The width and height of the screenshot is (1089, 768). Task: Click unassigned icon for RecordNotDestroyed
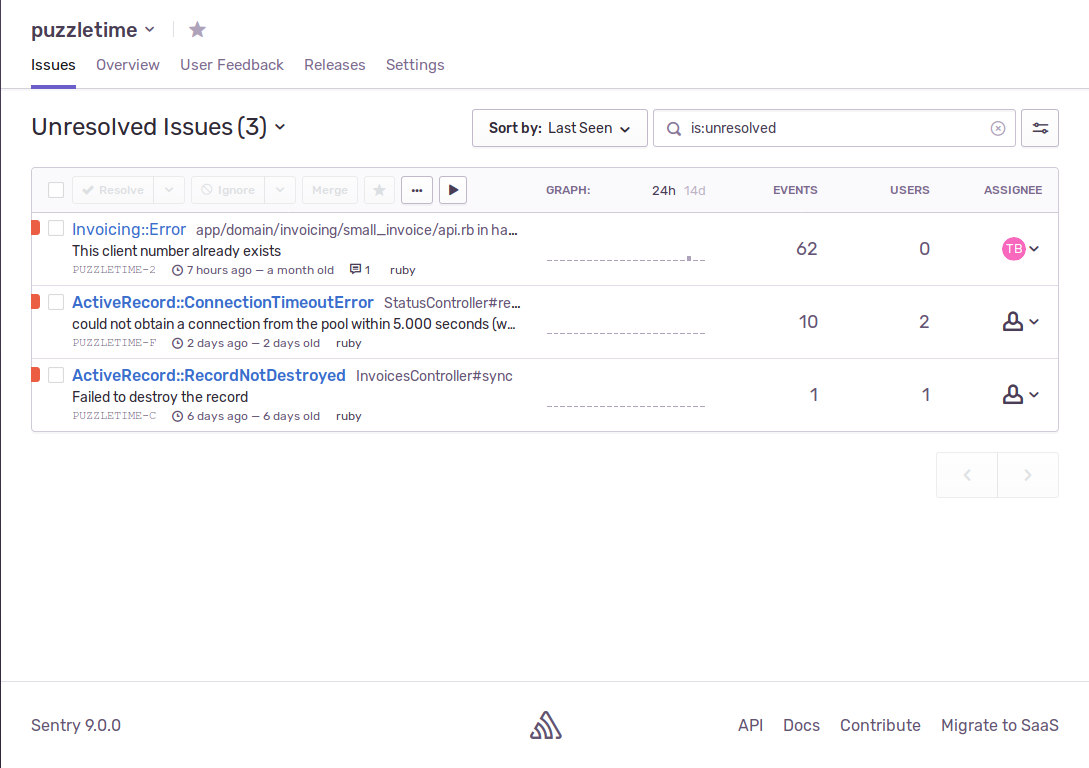pos(1013,394)
